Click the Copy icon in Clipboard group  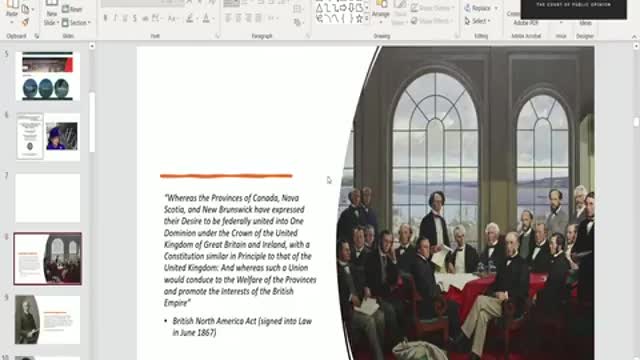[x=26, y=9]
